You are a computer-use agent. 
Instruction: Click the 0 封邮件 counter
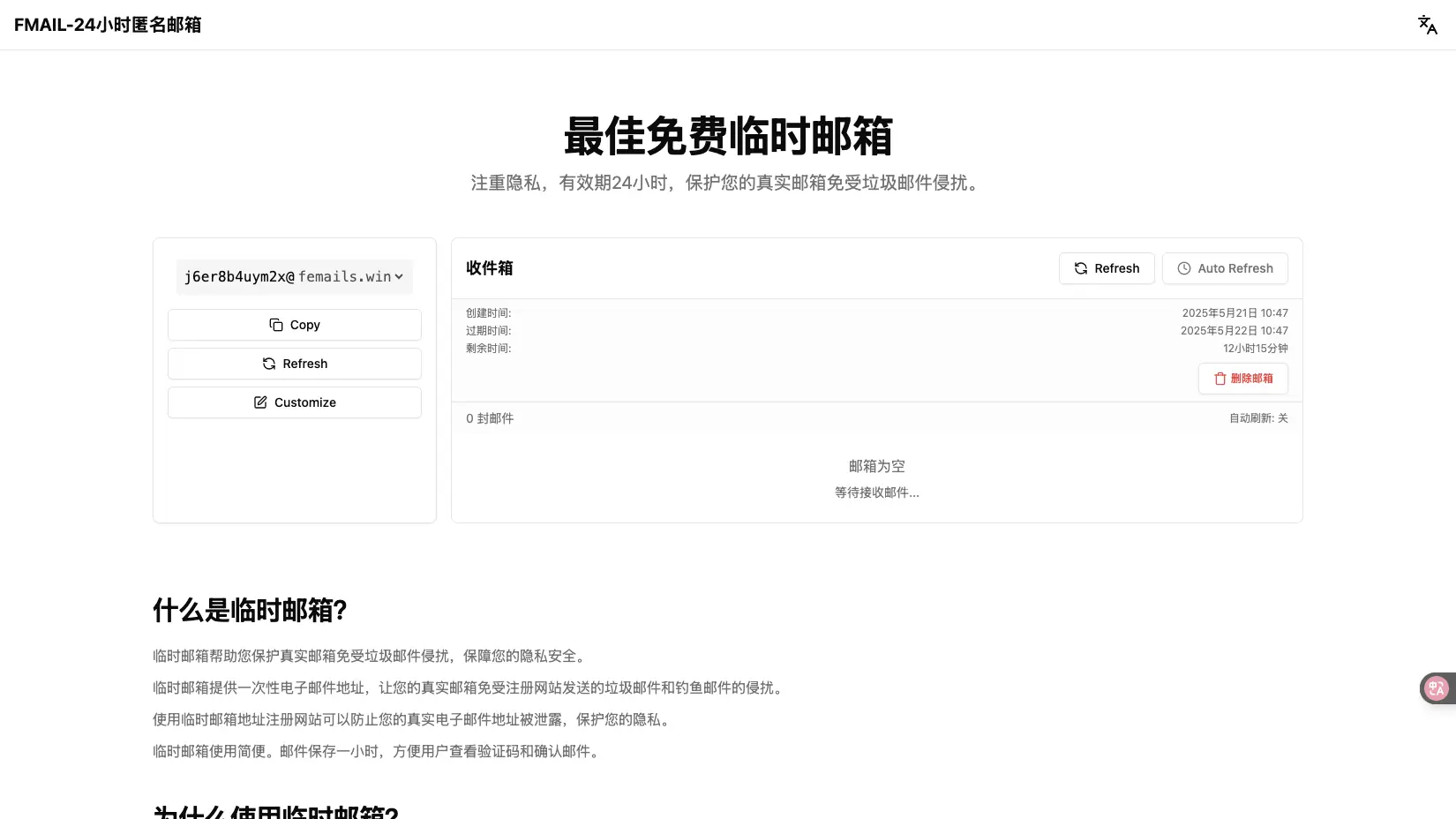click(x=490, y=417)
